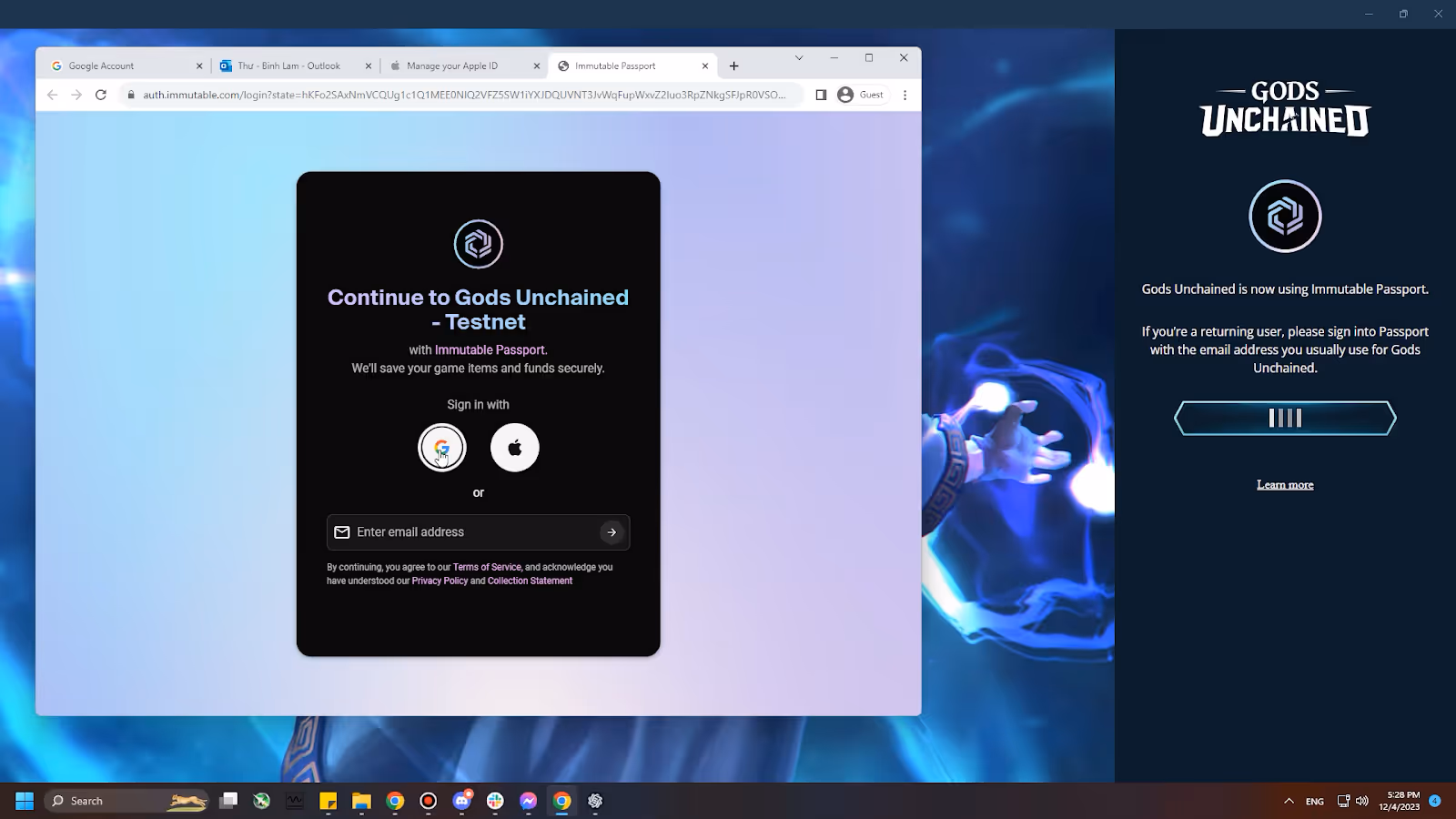Open Slack from the taskbar
The width and height of the screenshot is (1456, 819).
pyautogui.click(x=495, y=801)
